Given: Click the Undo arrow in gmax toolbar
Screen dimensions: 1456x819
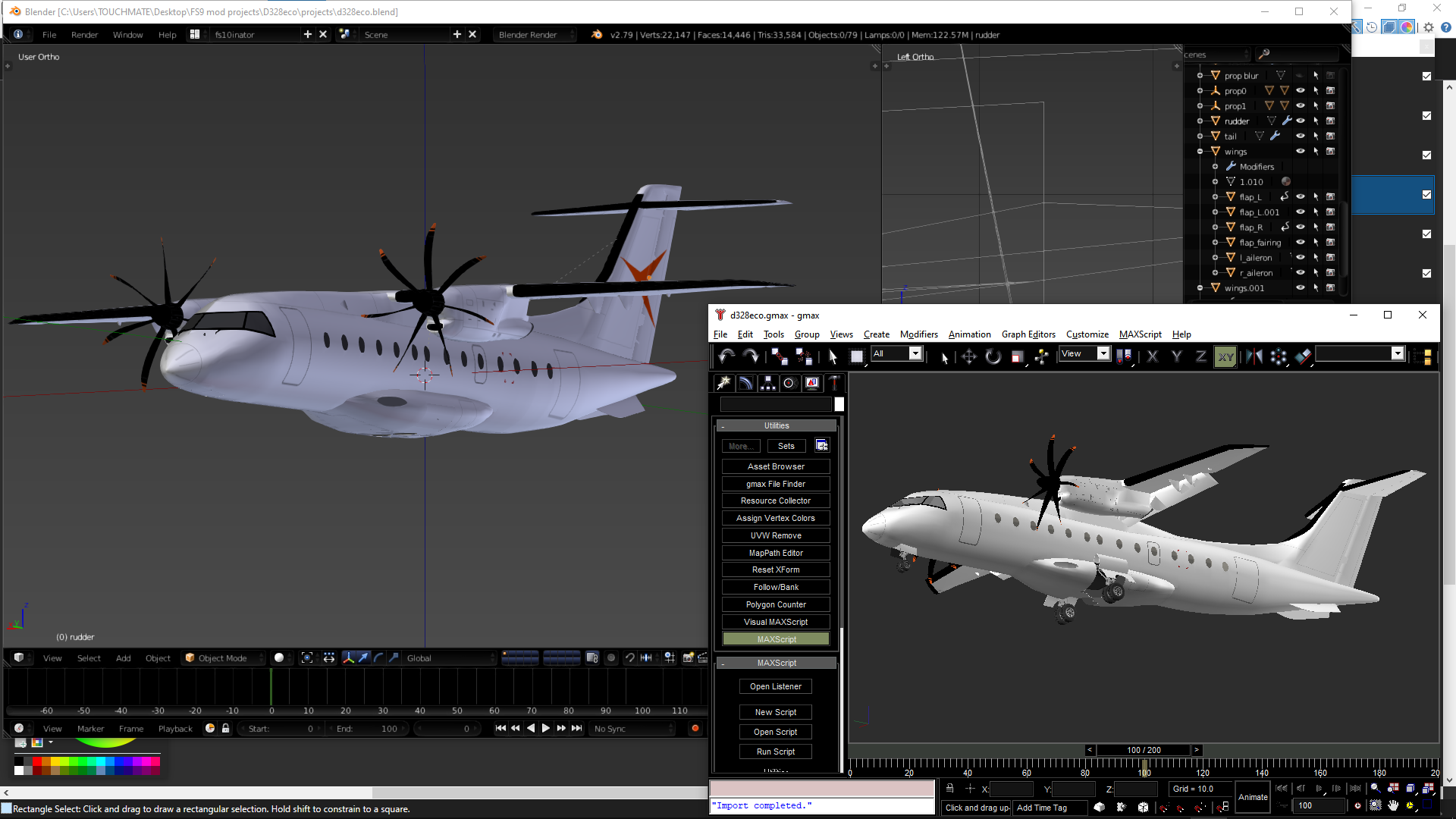Looking at the screenshot, I should click(x=726, y=356).
